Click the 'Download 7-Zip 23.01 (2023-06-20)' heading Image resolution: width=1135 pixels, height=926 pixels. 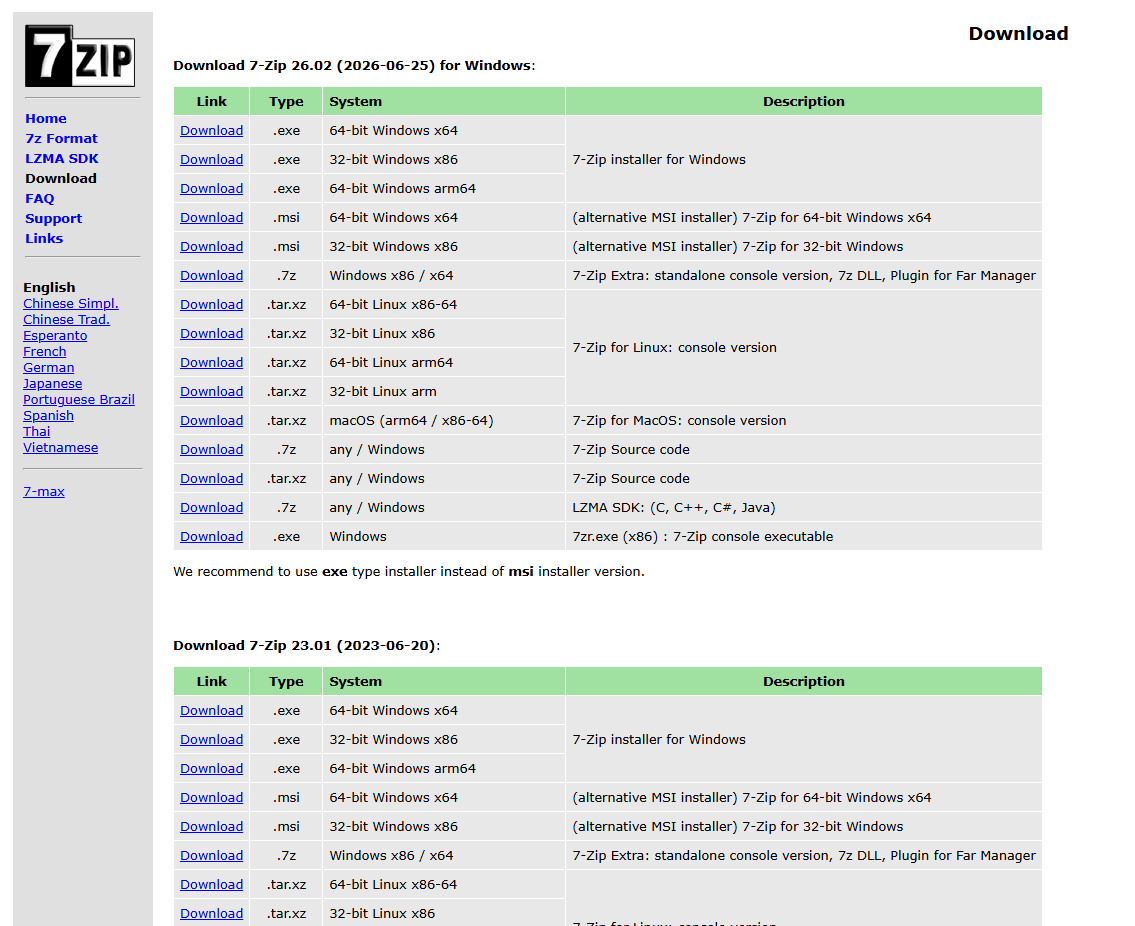click(x=306, y=645)
